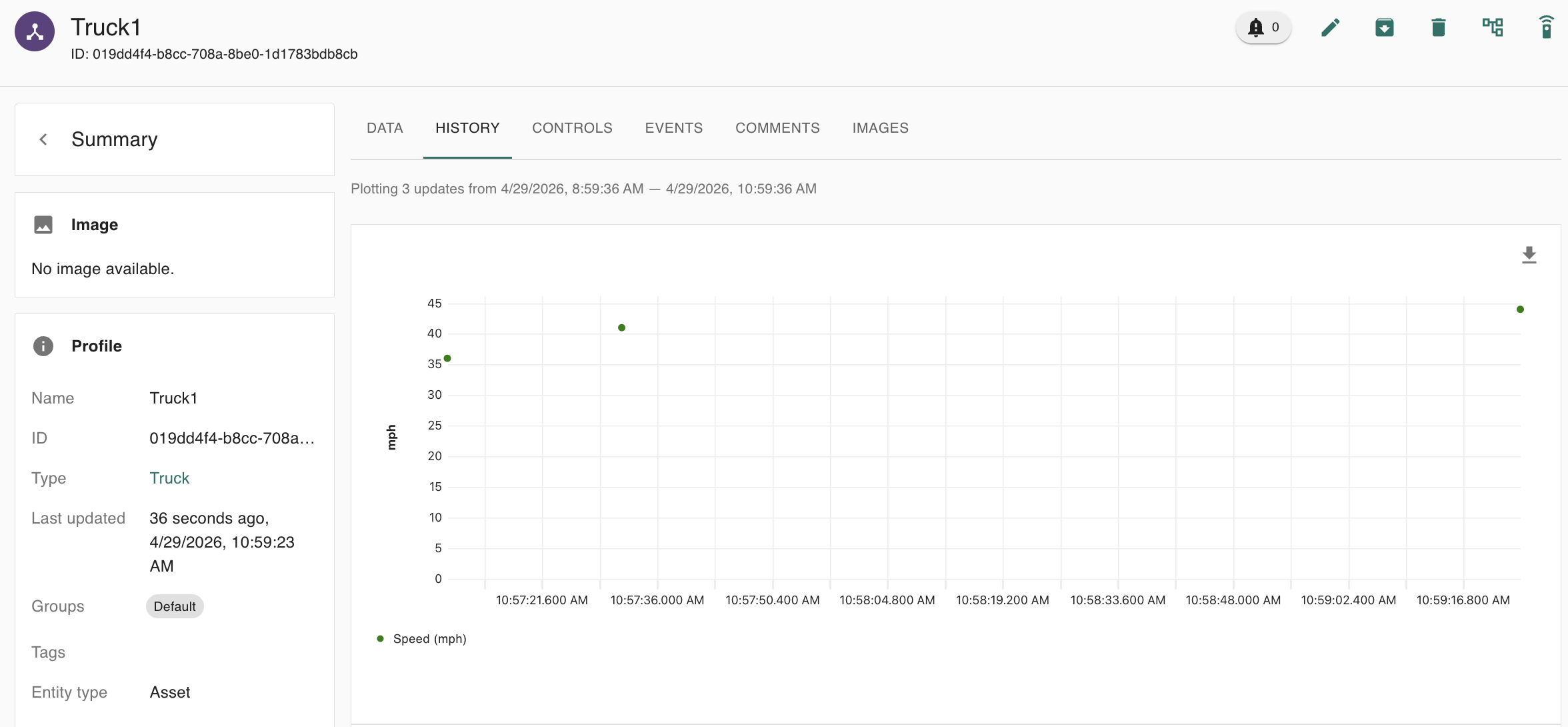Screen dimensions: 1568x727
Task: Click the 'No image available.' text
Action: [103, 269]
